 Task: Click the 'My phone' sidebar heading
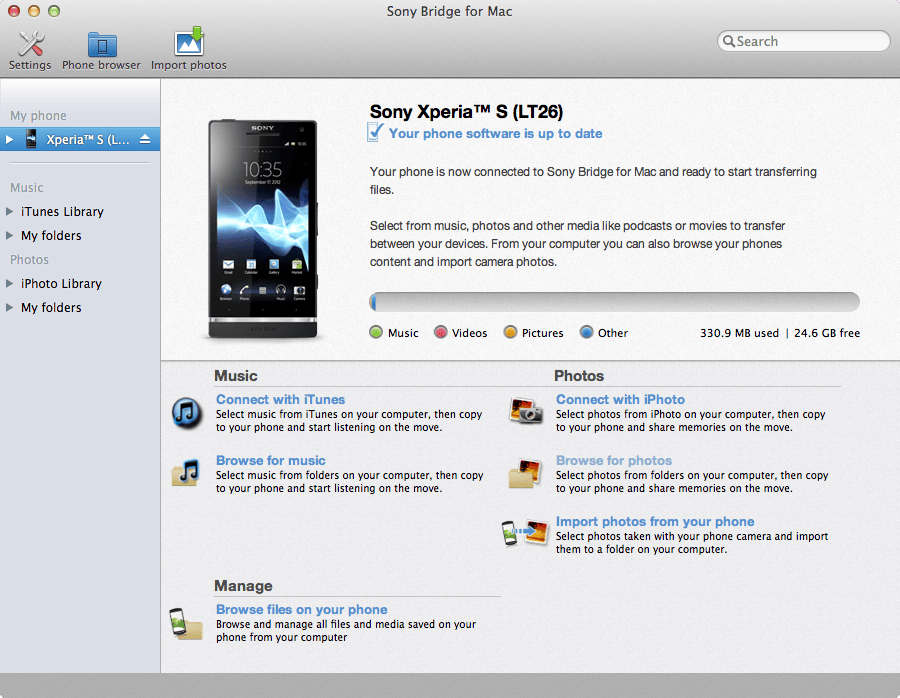pyautogui.click(x=38, y=115)
